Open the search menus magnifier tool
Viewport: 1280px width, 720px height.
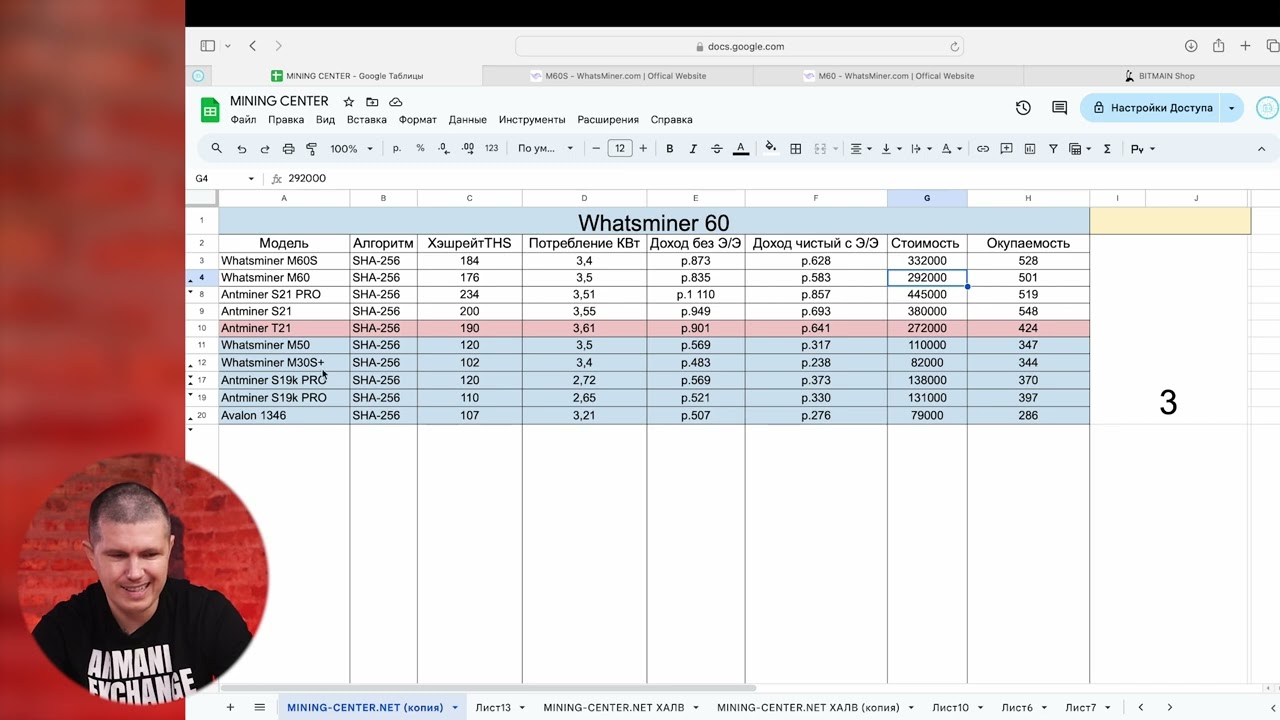[x=217, y=149]
